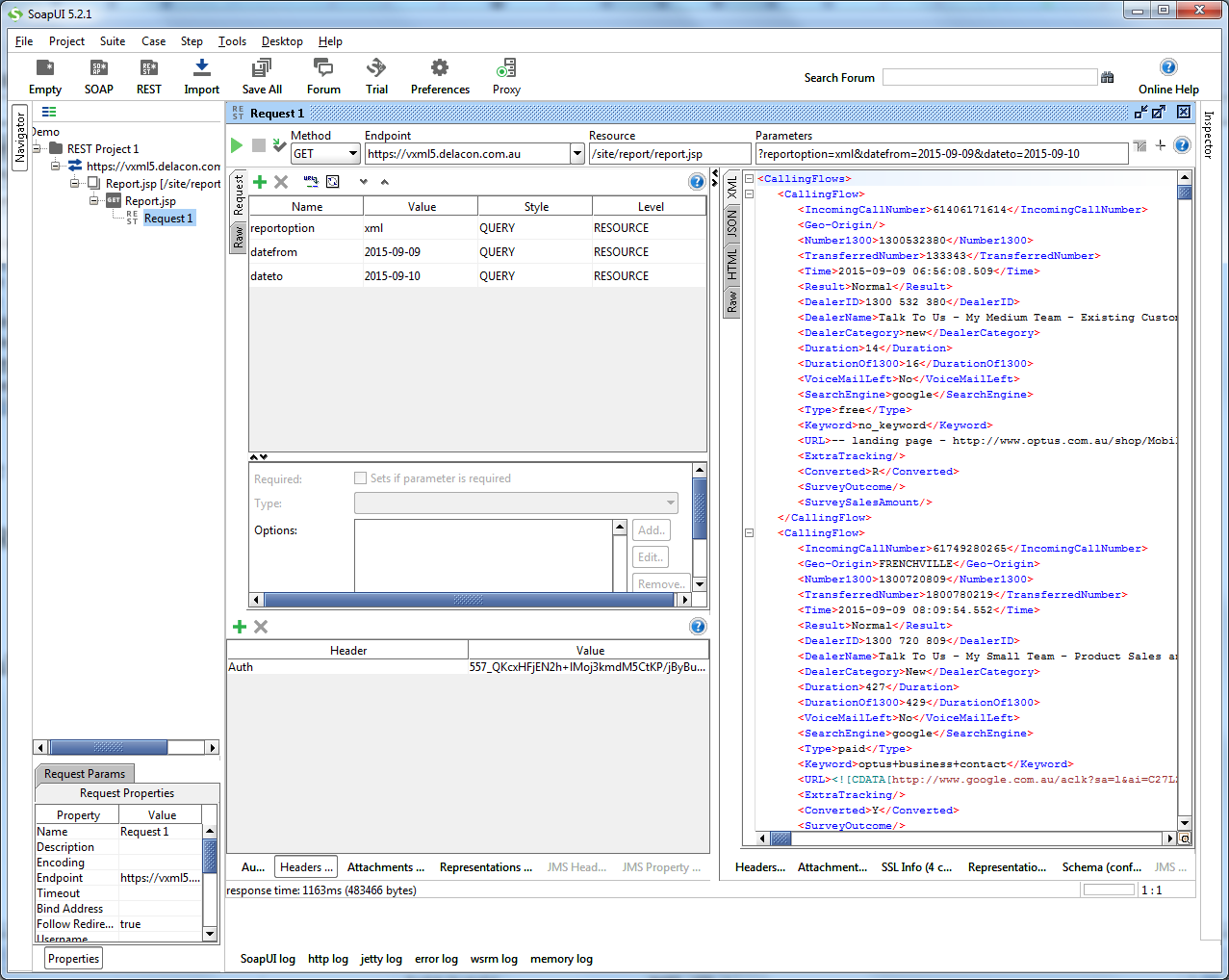Click the help icon beside the Parameters field
The width and height of the screenshot is (1229, 980).
point(1183,145)
